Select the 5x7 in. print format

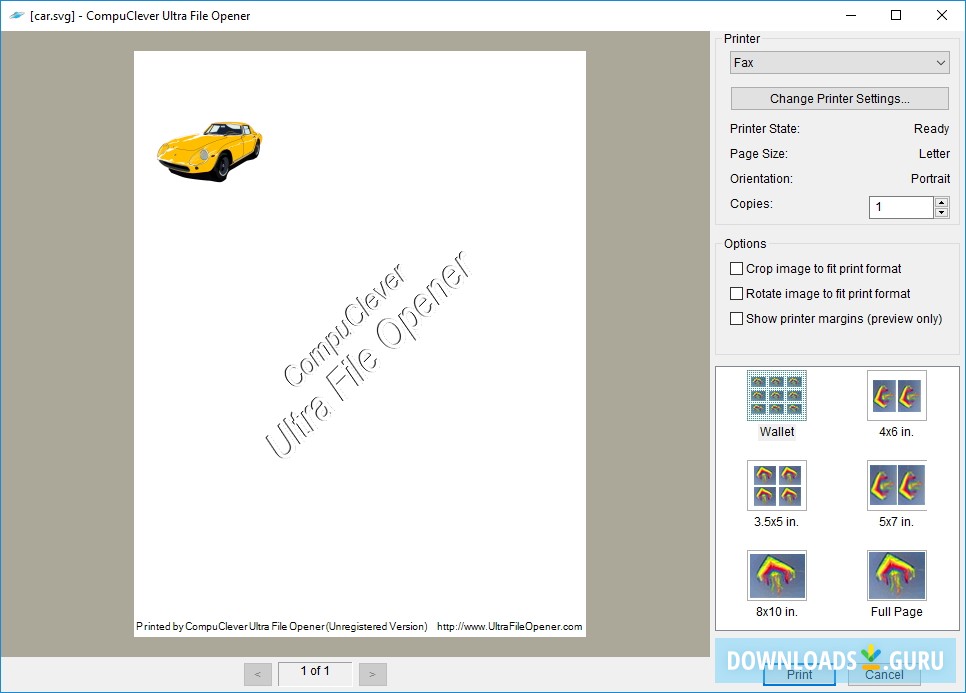click(896, 484)
